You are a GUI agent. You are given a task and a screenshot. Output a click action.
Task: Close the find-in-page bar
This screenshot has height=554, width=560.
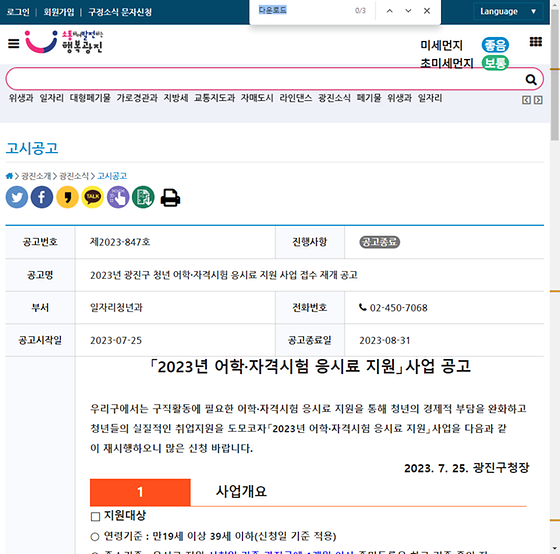pyautogui.click(x=427, y=11)
